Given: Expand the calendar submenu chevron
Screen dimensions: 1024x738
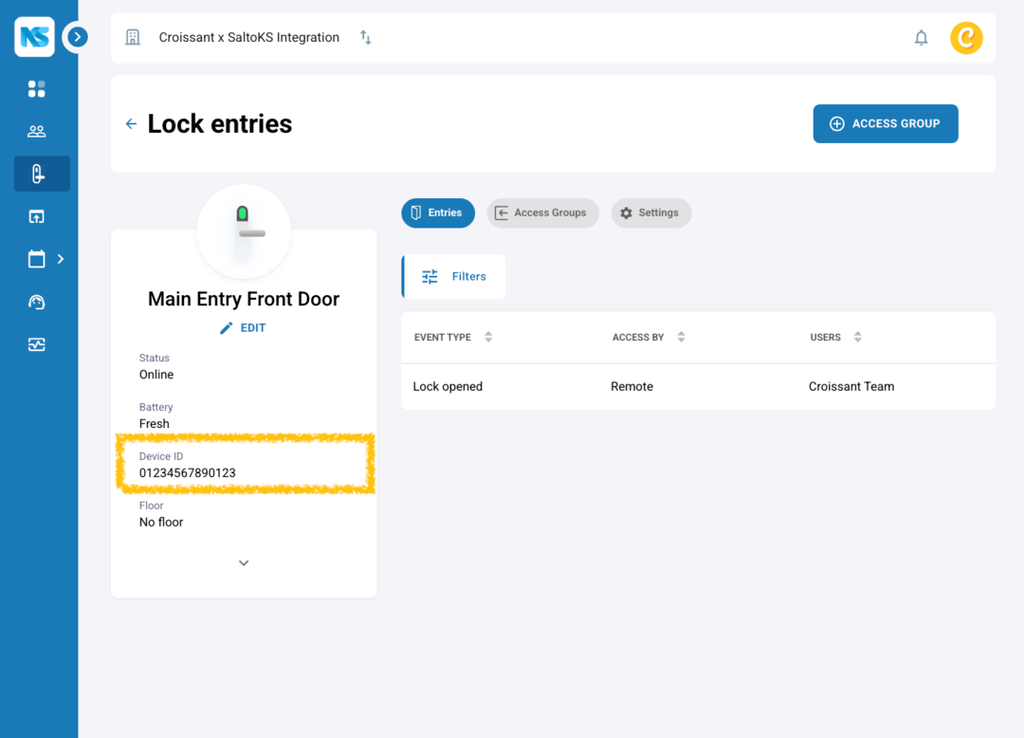Looking at the screenshot, I should click(61, 259).
